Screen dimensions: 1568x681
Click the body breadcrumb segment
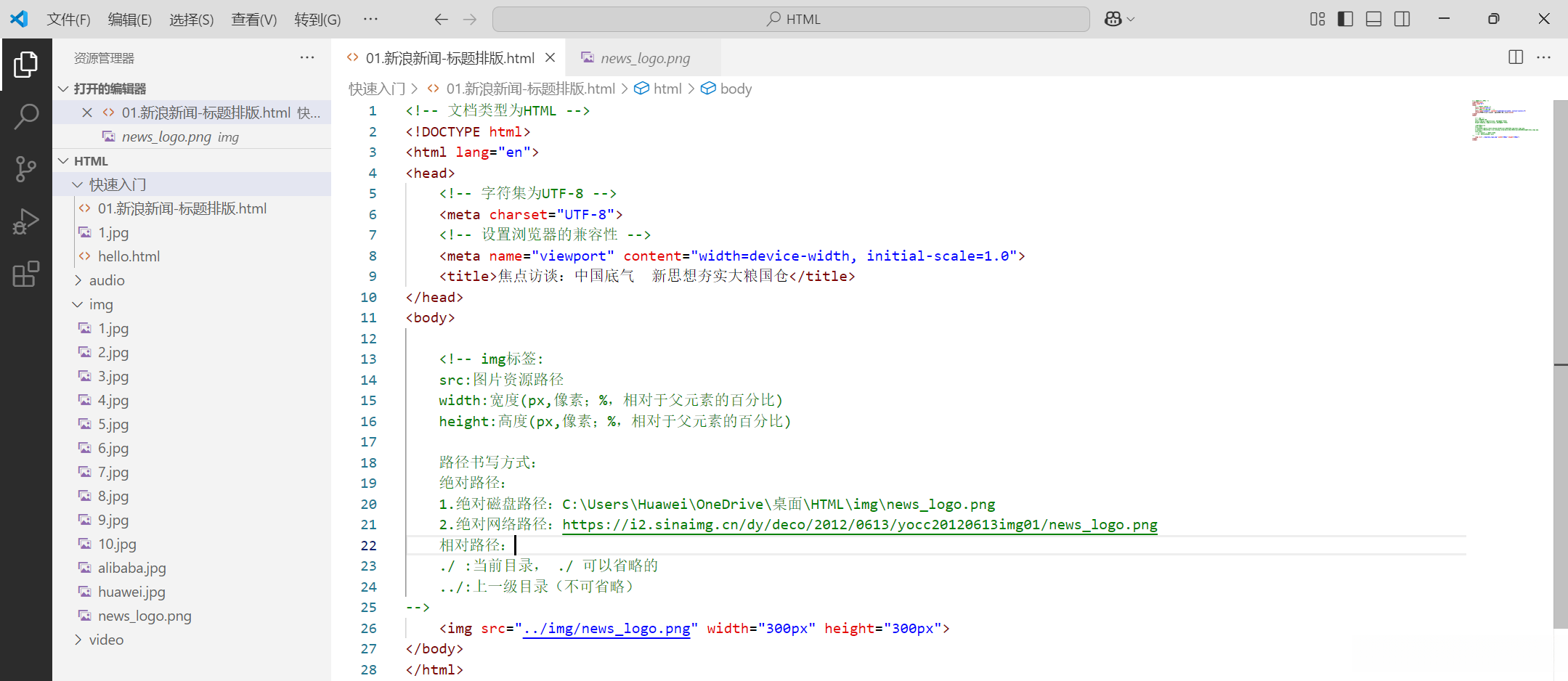pyautogui.click(x=736, y=89)
